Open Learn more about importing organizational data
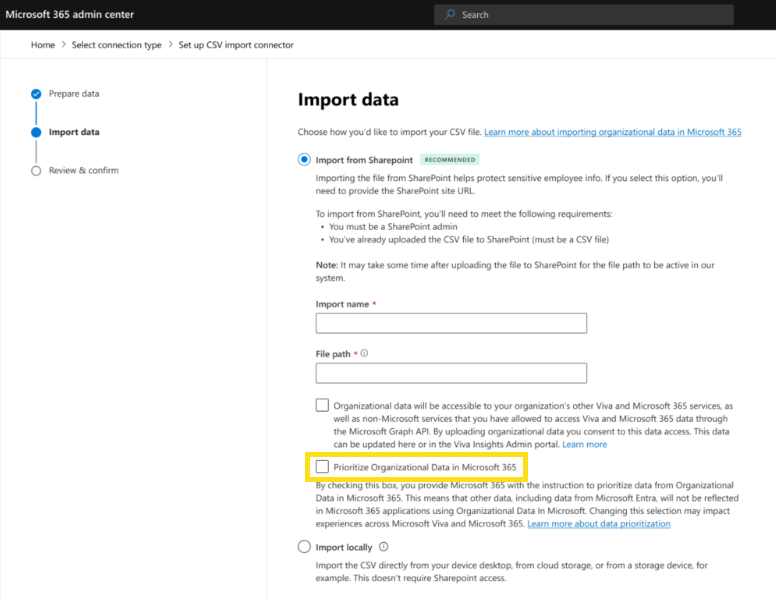 coord(613,132)
